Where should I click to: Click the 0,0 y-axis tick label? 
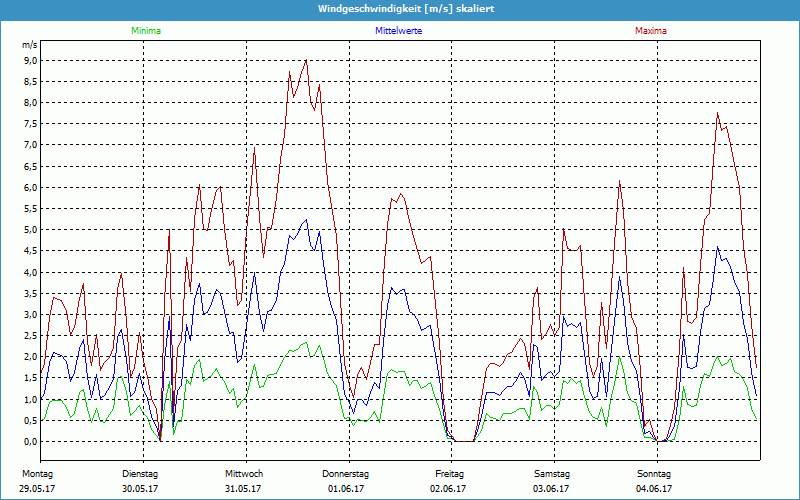click(29, 442)
